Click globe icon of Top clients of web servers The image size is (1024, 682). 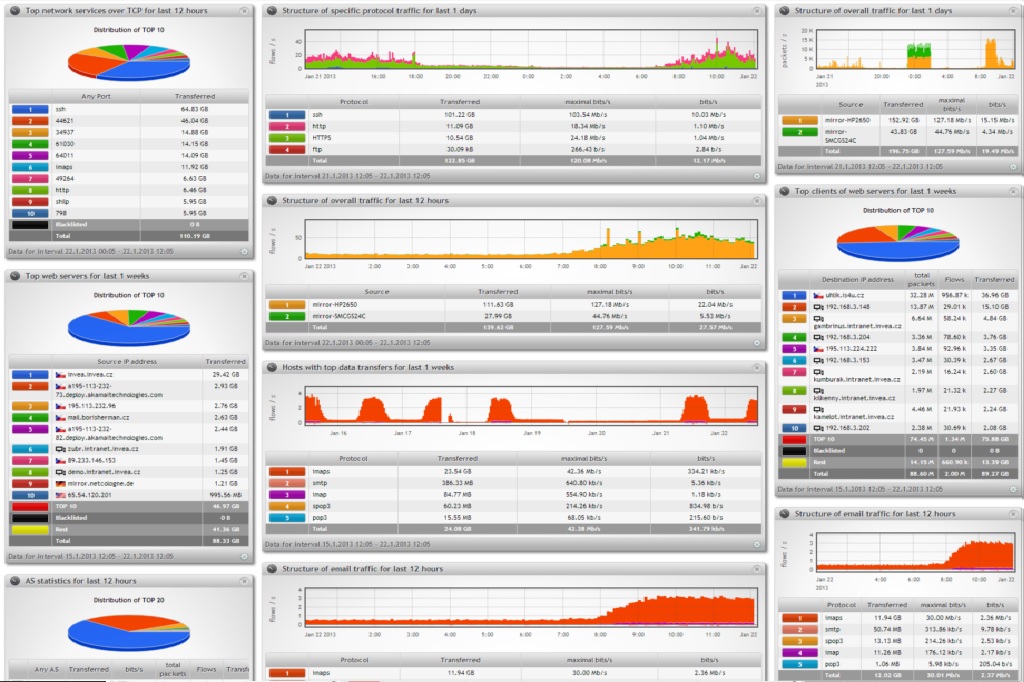coord(785,191)
